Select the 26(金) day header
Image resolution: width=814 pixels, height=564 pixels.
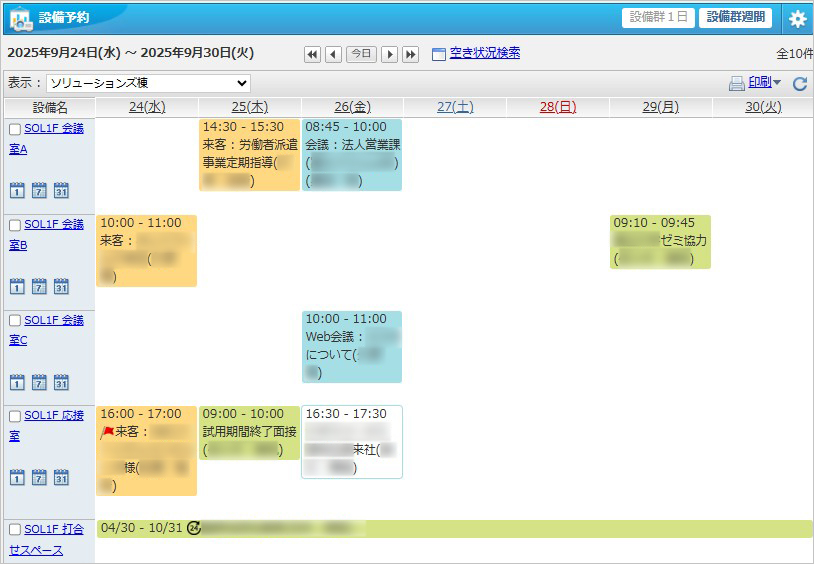(x=352, y=107)
